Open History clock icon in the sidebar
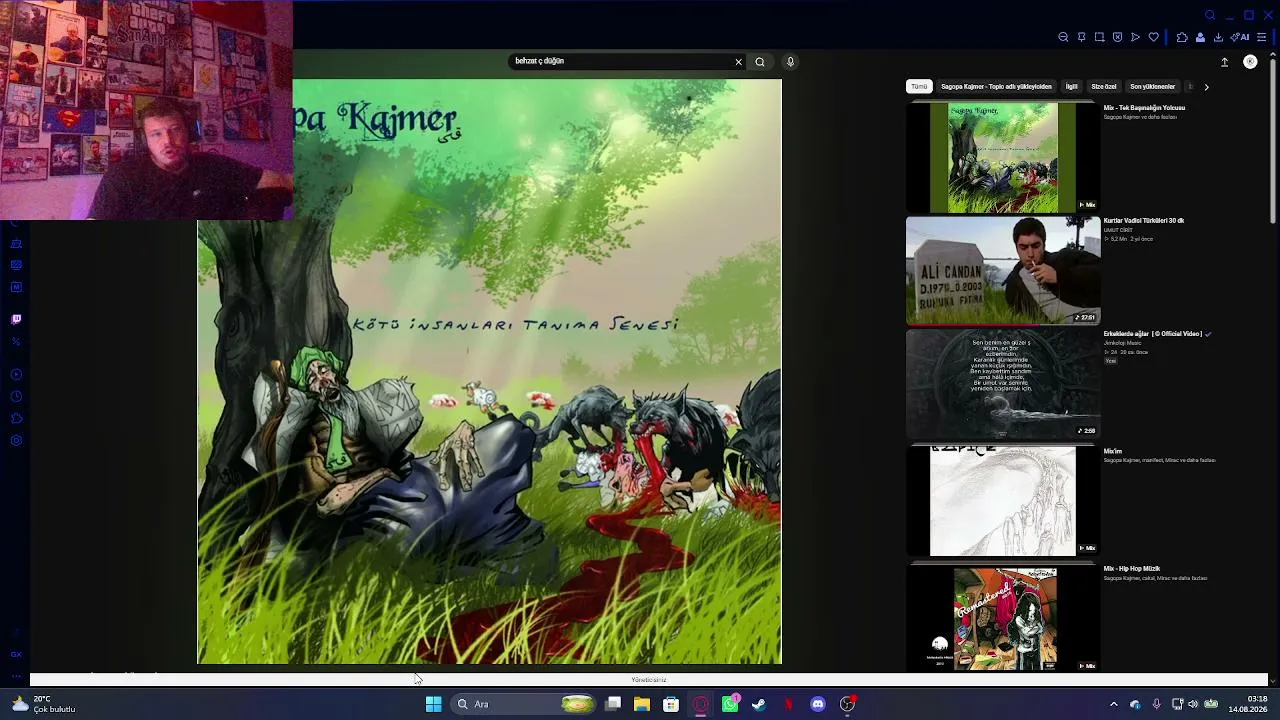Viewport: 1280px width, 720px height. pyautogui.click(x=16, y=397)
